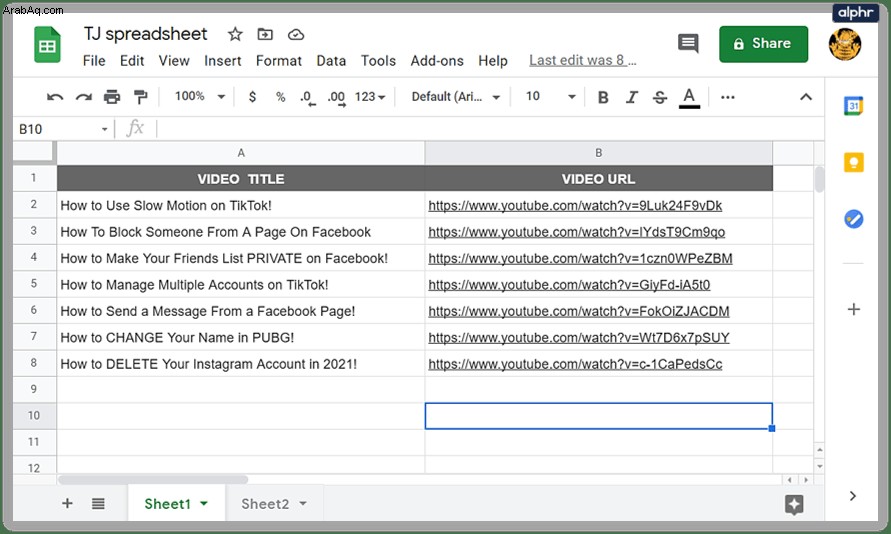Print the spreadsheet
This screenshot has width=891, height=534.
tap(112, 97)
